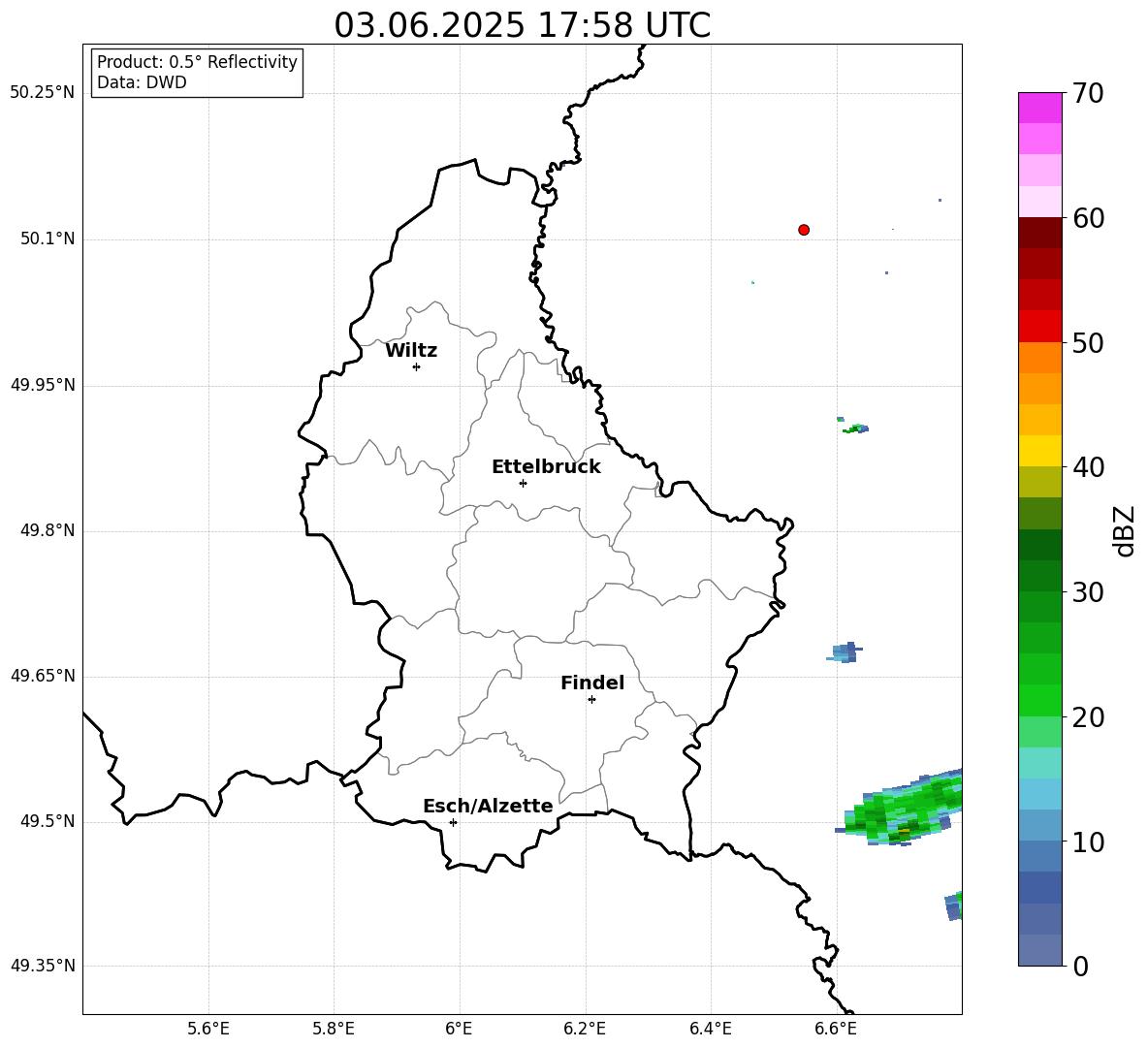
Task: Click the Esch/Alzette location cross marker
Action: click(453, 822)
